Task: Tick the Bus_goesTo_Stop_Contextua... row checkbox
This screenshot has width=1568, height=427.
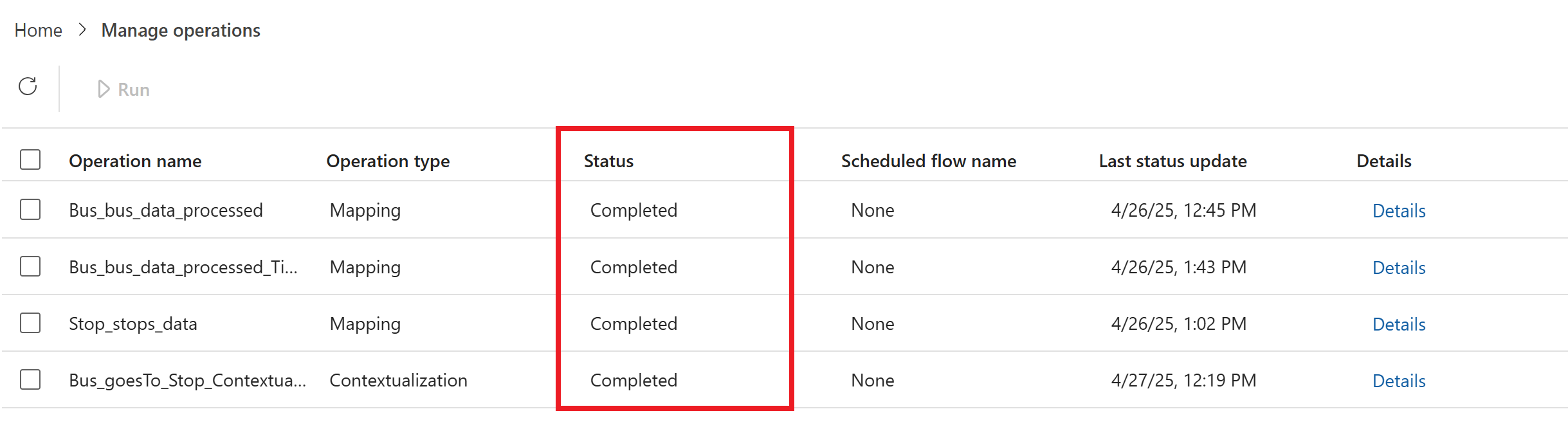Action: point(30,379)
